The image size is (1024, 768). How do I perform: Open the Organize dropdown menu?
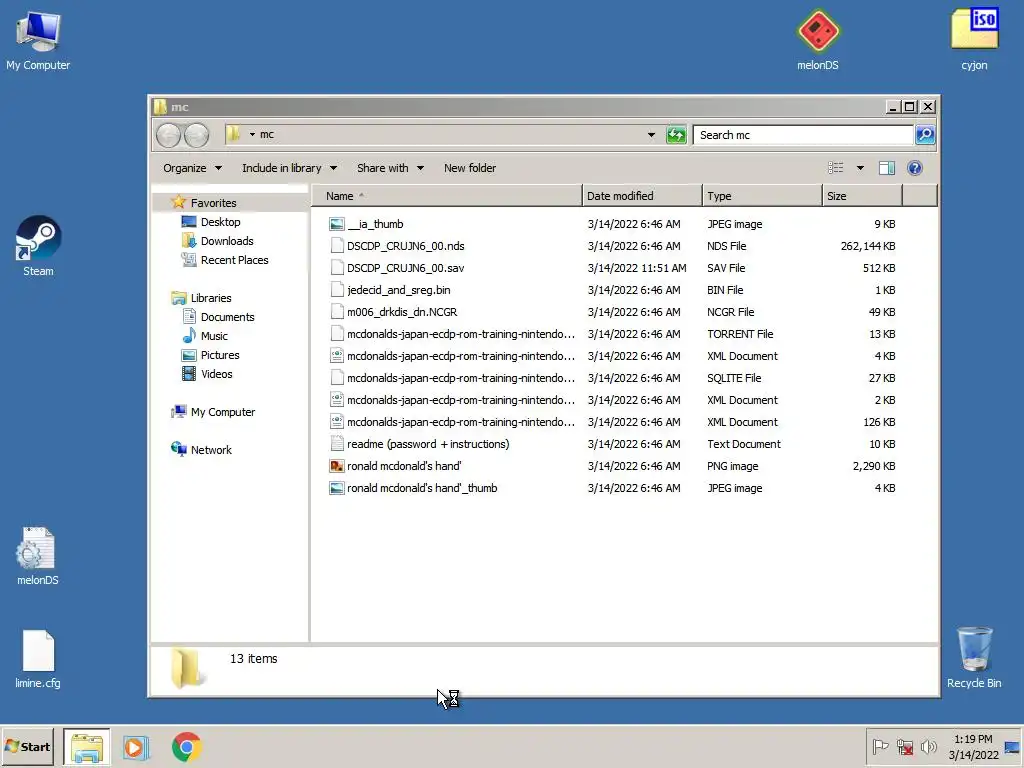192,168
